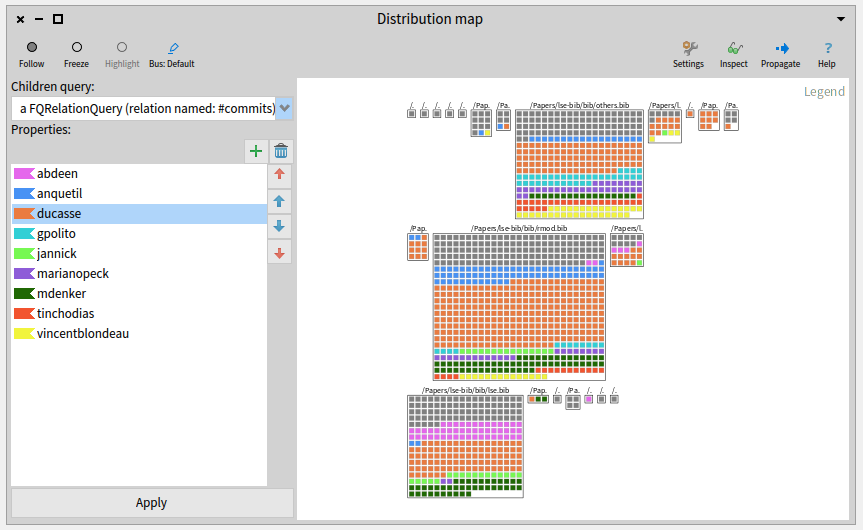Click the /Papers/lse-bib/bib/rmod.bib label
The image size is (863, 530).
pos(519,228)
